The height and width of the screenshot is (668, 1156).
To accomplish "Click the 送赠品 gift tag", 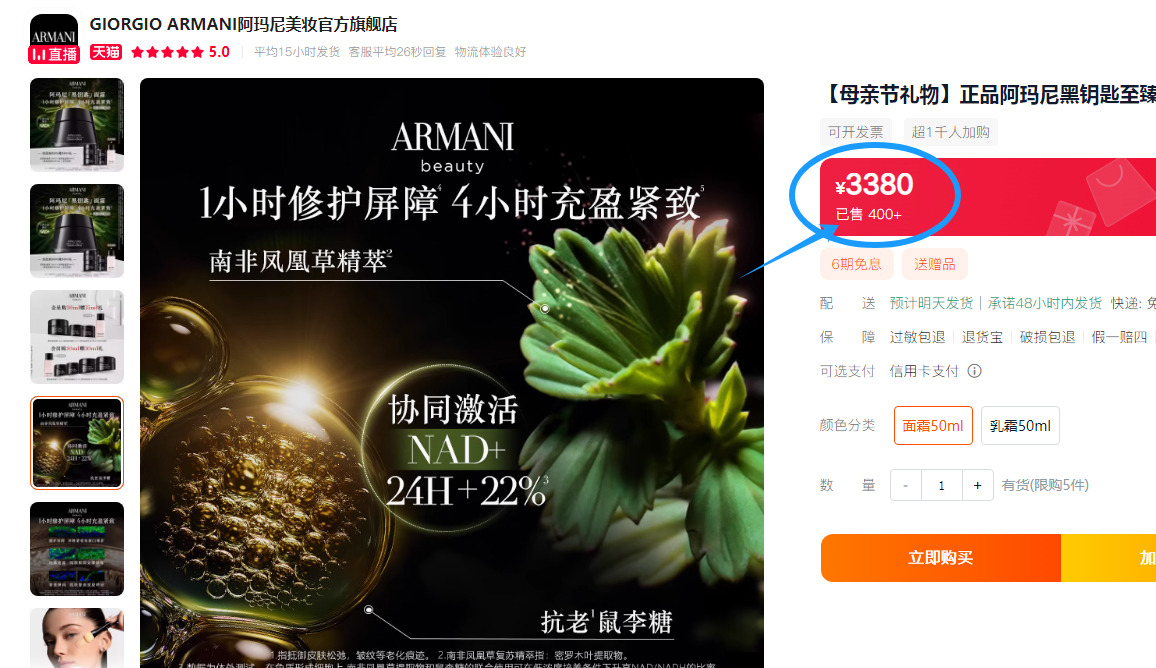I will 934,264.
